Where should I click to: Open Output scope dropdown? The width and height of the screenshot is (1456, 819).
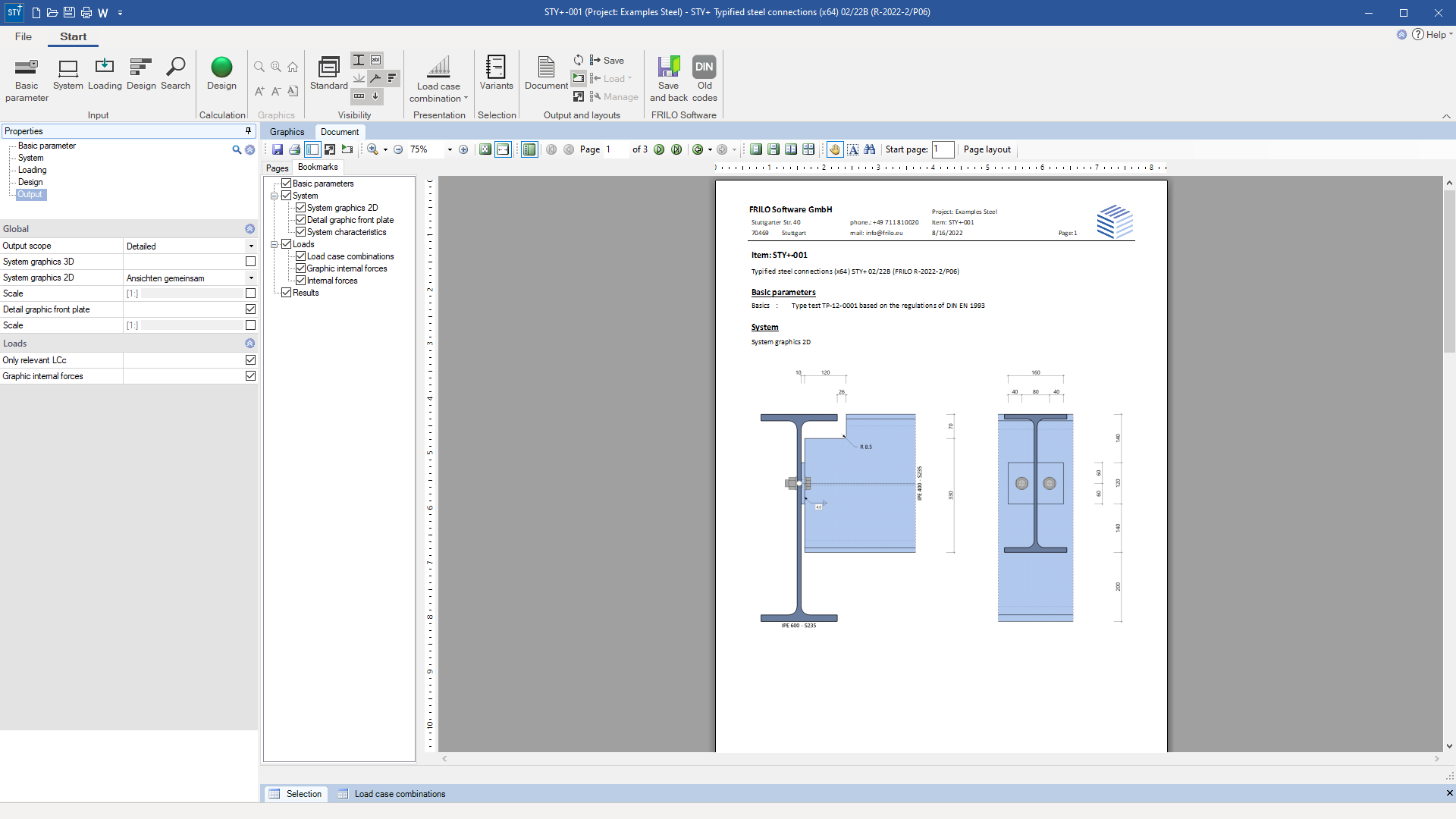251,246
